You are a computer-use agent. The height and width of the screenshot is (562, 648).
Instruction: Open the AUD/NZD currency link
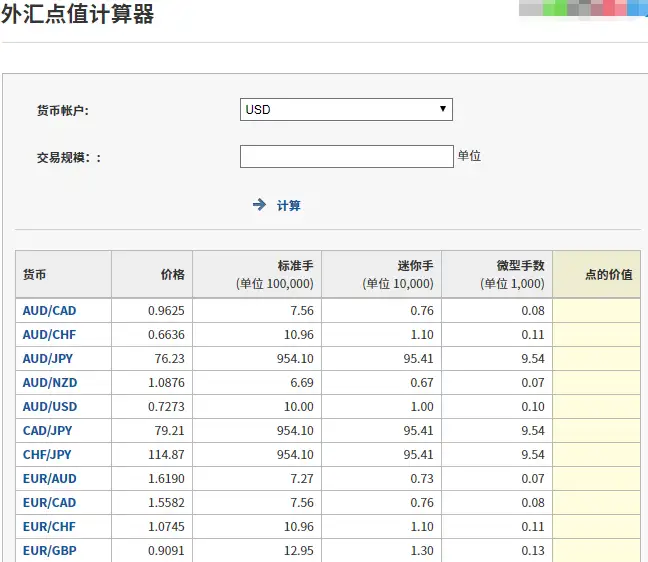(50, 383)
